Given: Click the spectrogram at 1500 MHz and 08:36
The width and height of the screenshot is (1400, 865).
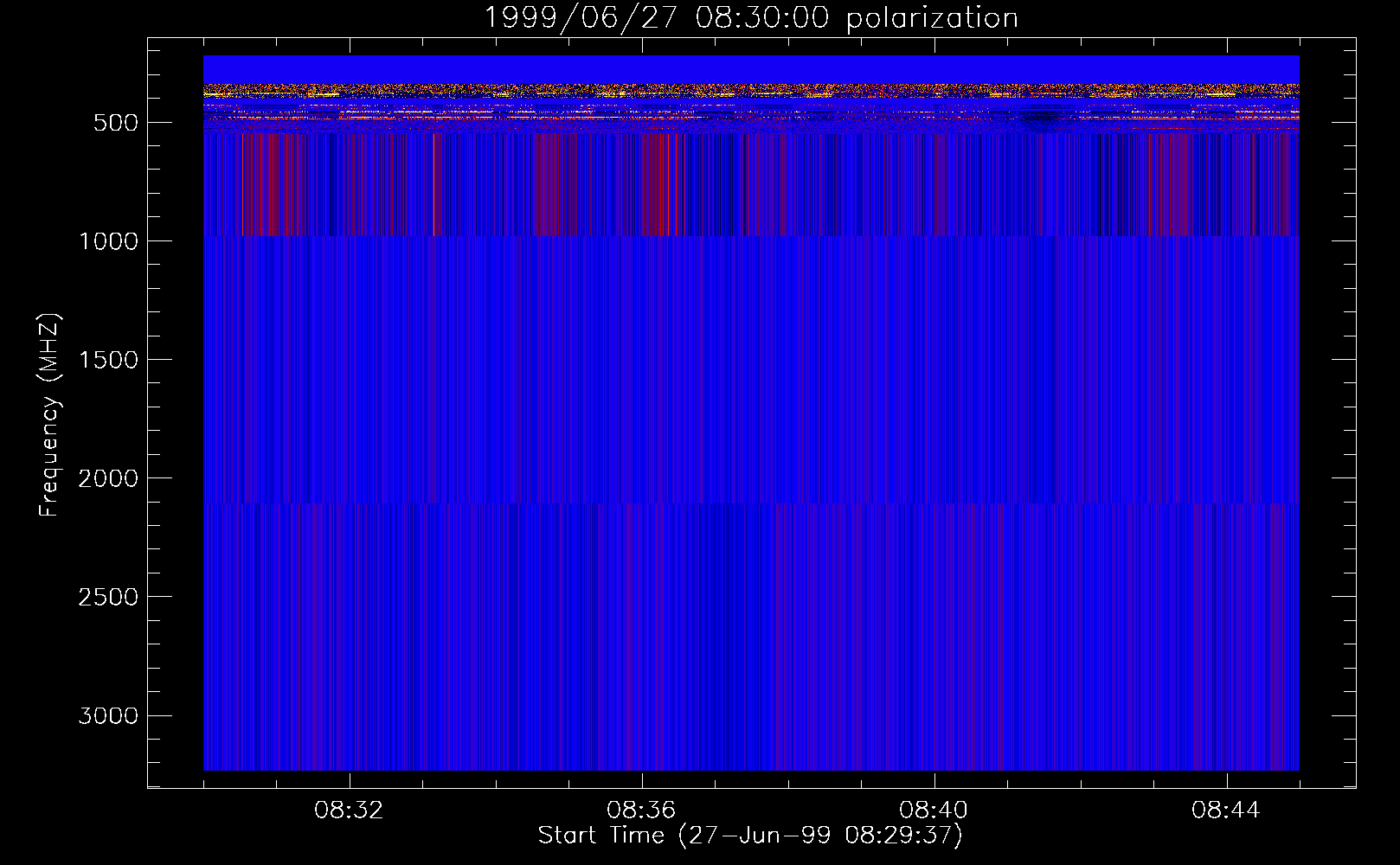Looking at the screenshot, I should pyautogui.click(x=641, y=359).
